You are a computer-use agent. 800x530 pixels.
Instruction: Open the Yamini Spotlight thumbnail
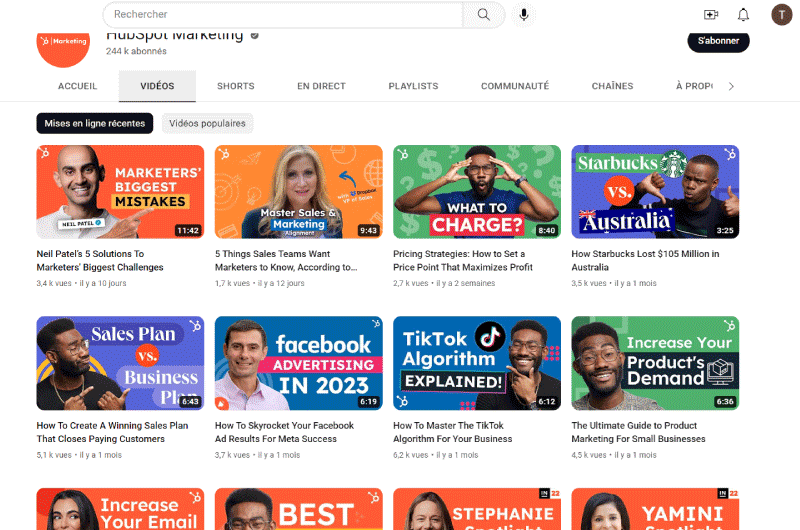[655, 509]
